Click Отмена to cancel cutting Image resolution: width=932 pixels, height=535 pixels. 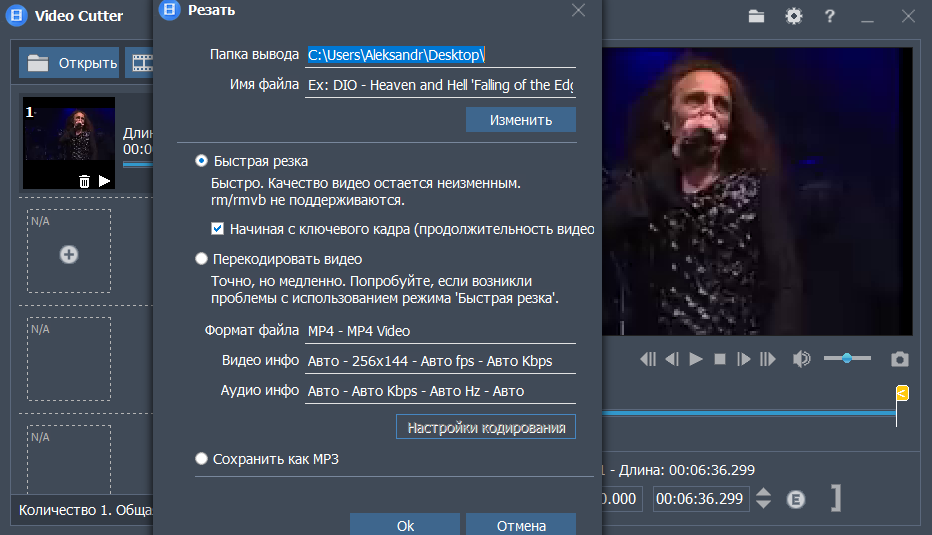click(x=521, y=524)
